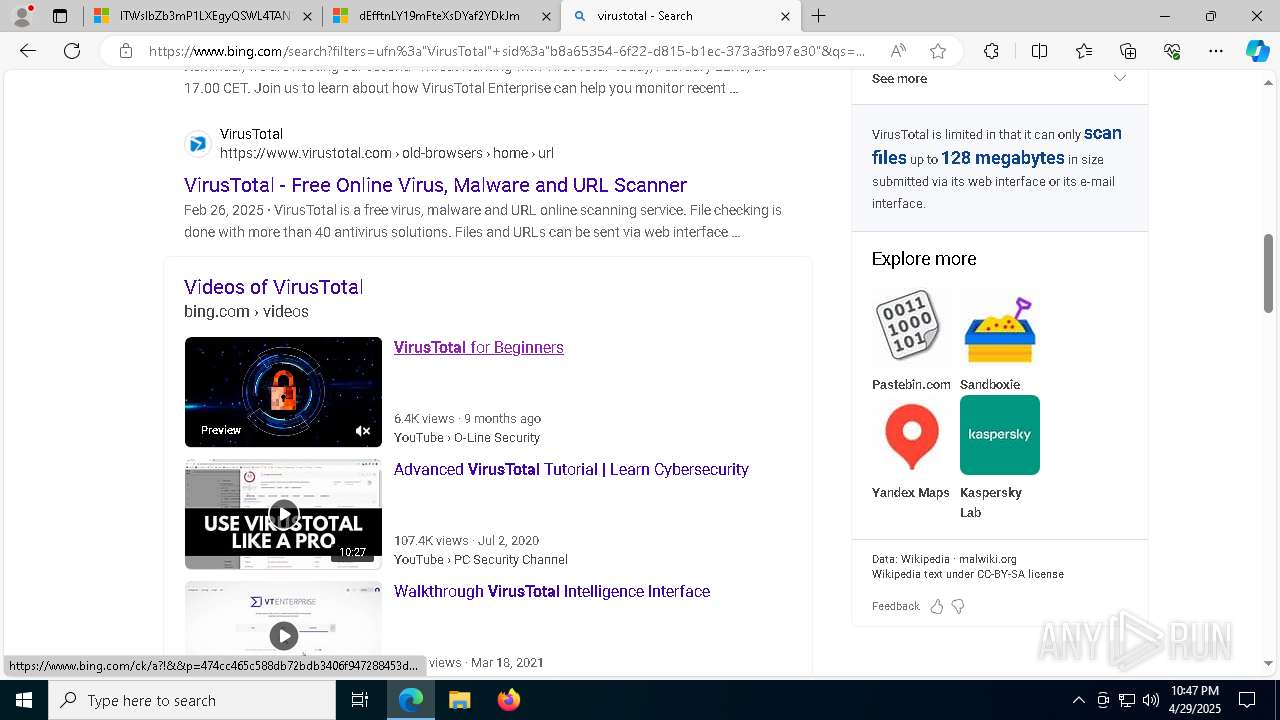The height and width of the screenshot is (720, 1280).
Task: Focus the browser address bar URL
Action: pyautogui.click(x=507, y=51)
